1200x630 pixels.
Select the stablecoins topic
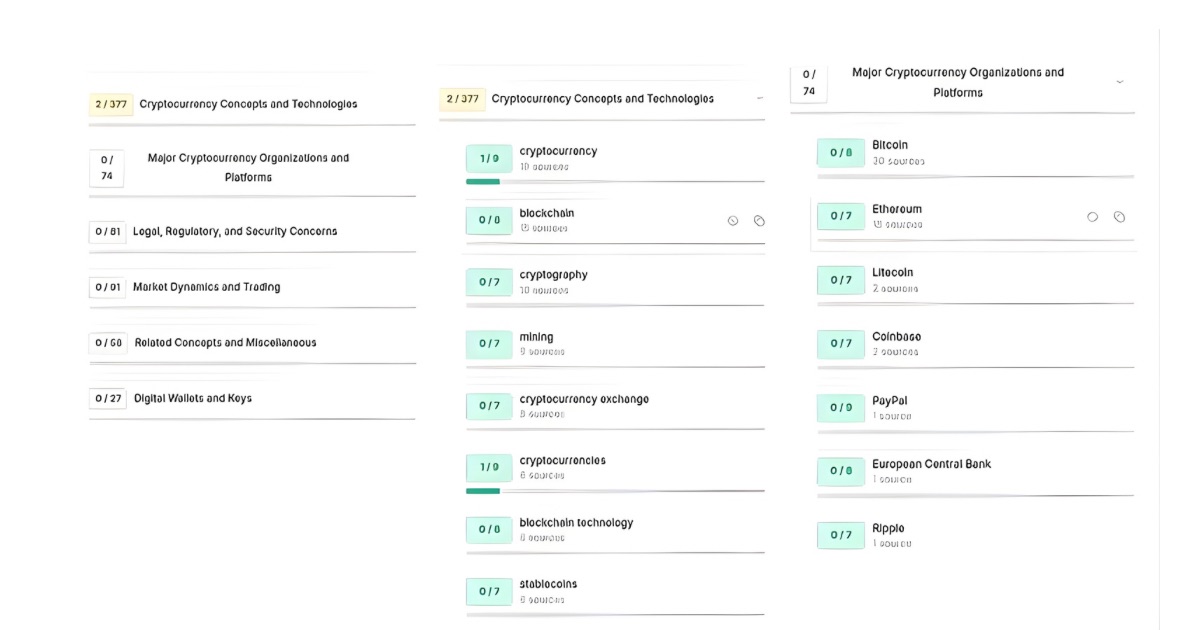(548, 584)
